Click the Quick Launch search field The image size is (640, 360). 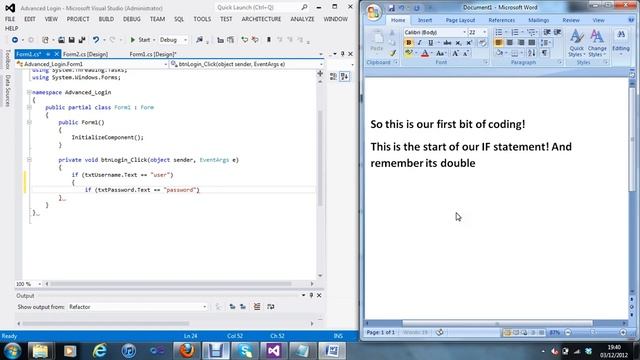pos(261,7)
